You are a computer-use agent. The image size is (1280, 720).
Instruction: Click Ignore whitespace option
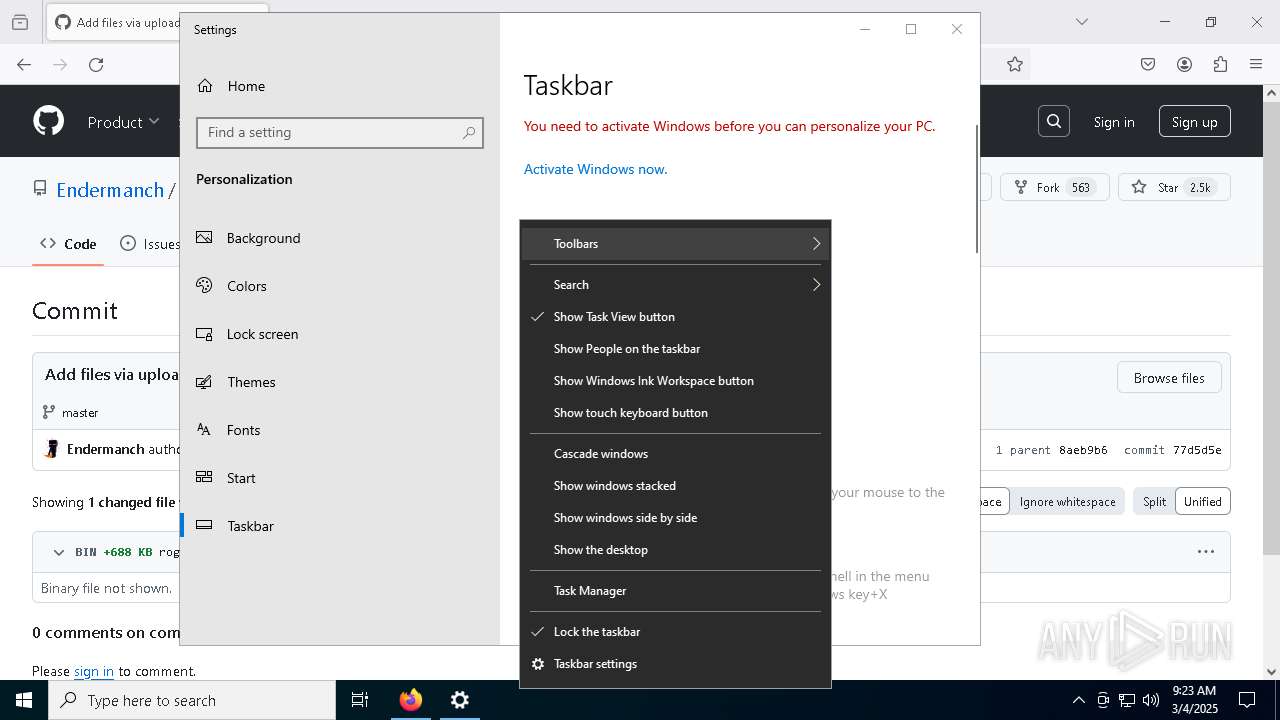pos(1067,502)
